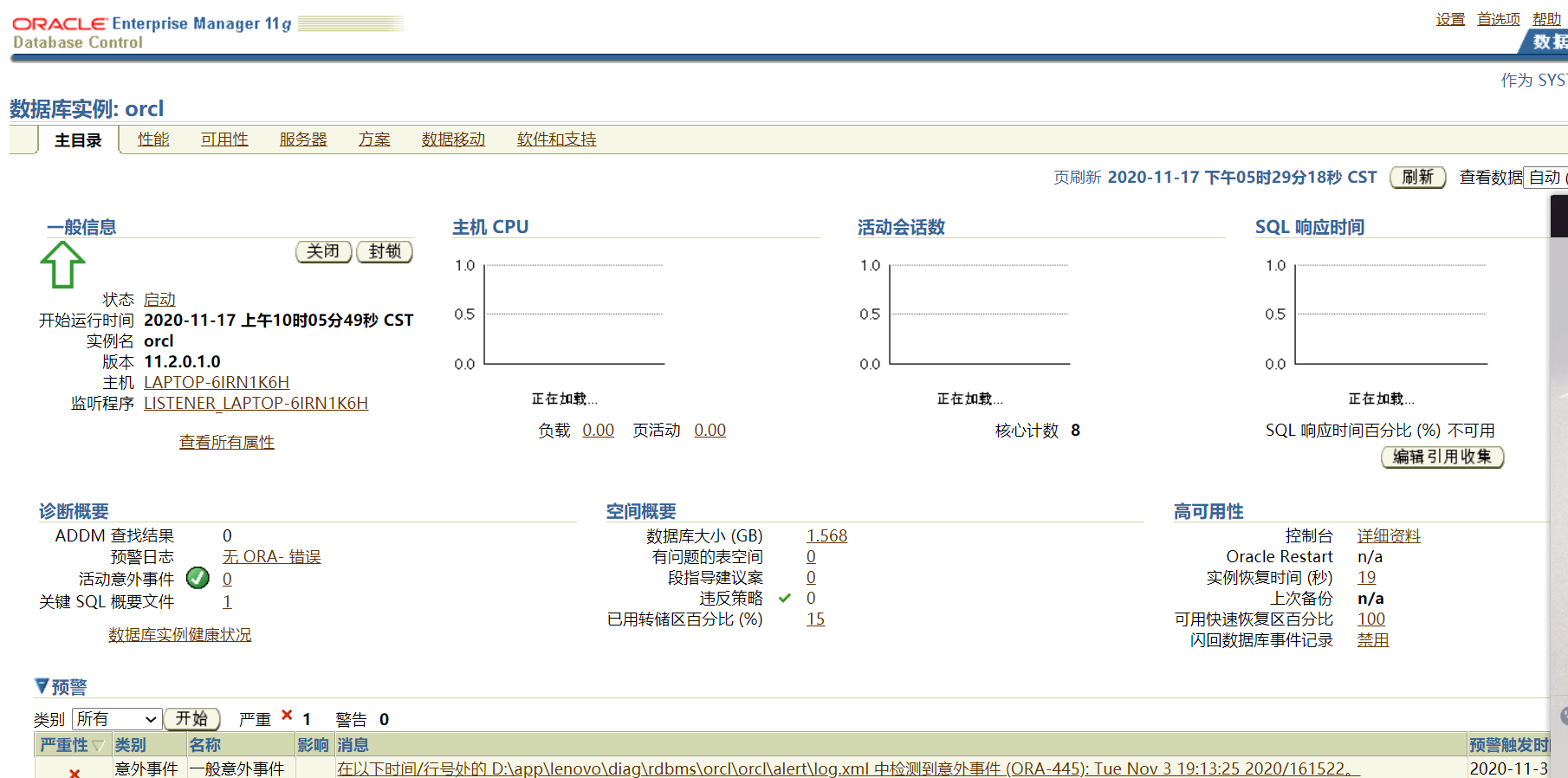Screen dimensions: 1568x778
Task: Click the 核心计数 value 8
Action: point(1075,431)
